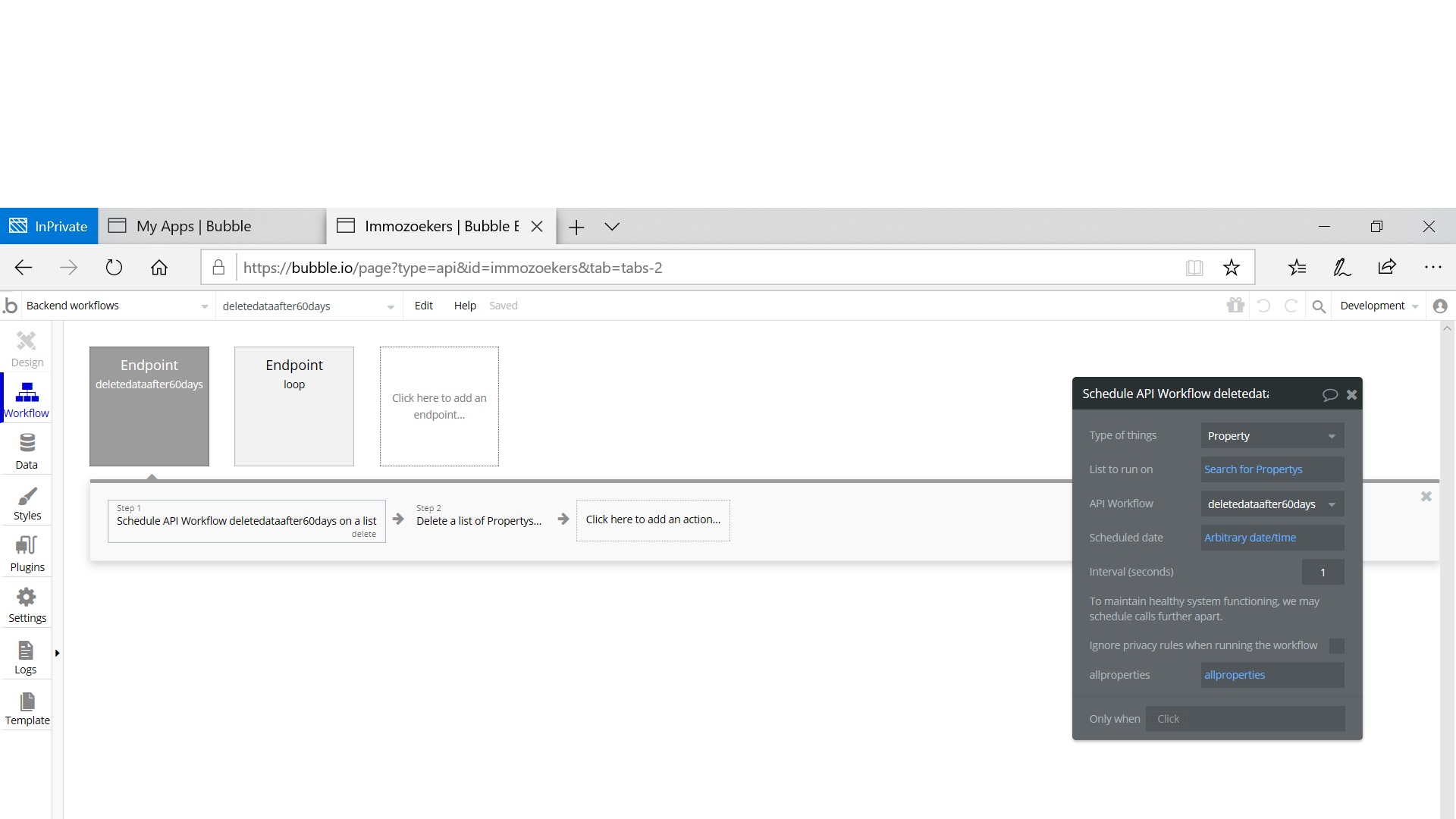Open the Edit menu
This screenshot has width=1456, height=819.
click(x=423, y=306)
